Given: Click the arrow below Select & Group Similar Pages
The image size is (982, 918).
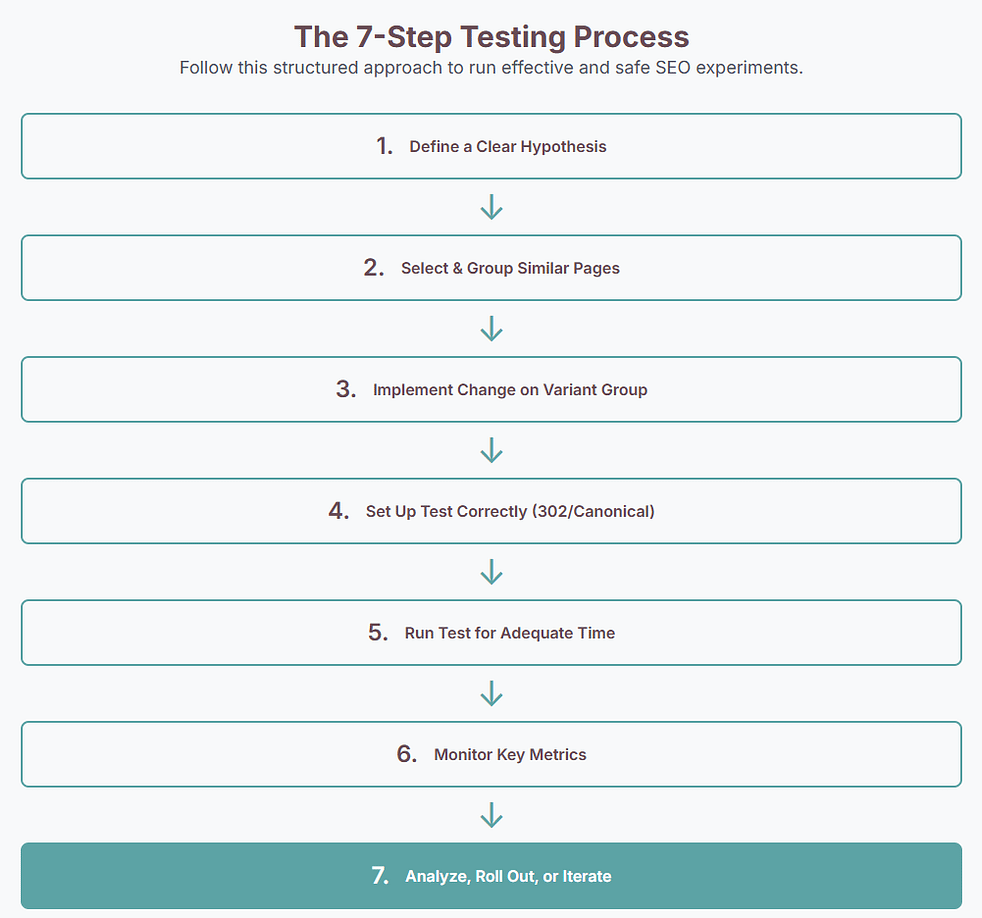Looking at the screenshot, I should point(491,328).
